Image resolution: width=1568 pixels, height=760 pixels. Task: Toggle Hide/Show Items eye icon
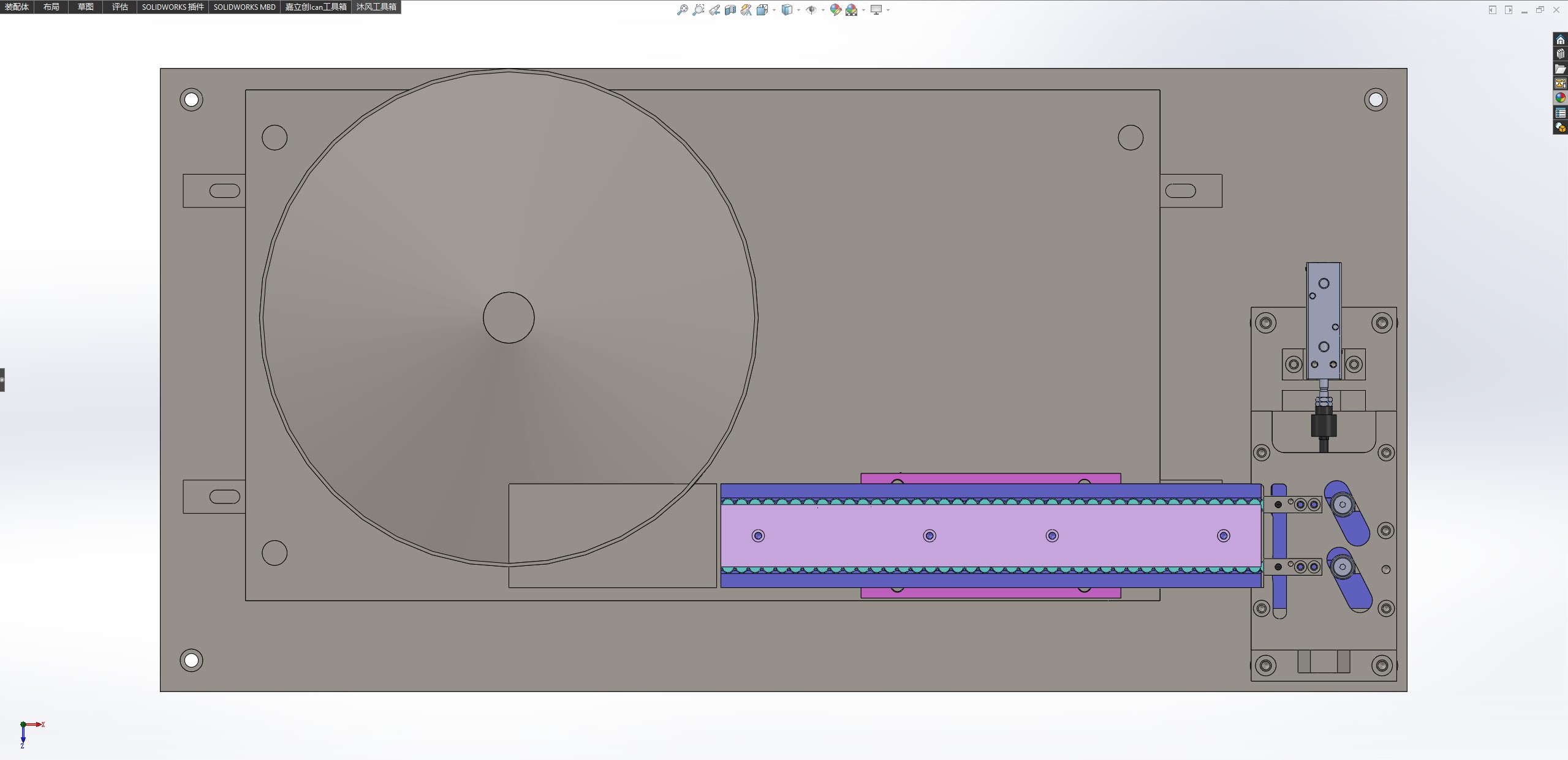pos(811,10)
